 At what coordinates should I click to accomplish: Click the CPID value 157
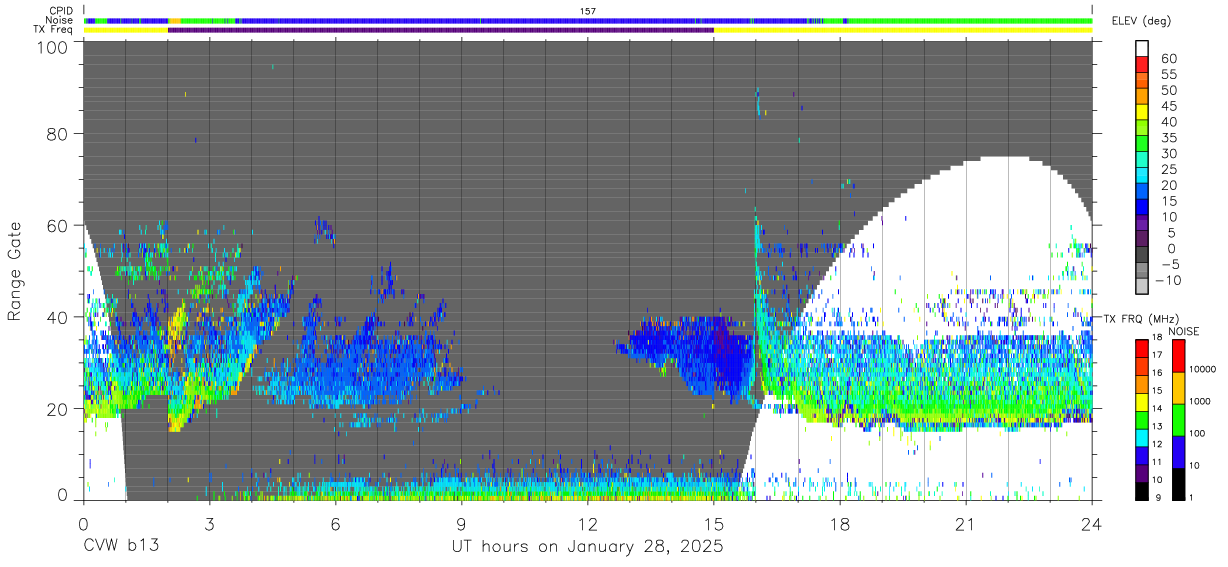coord(588,11)
